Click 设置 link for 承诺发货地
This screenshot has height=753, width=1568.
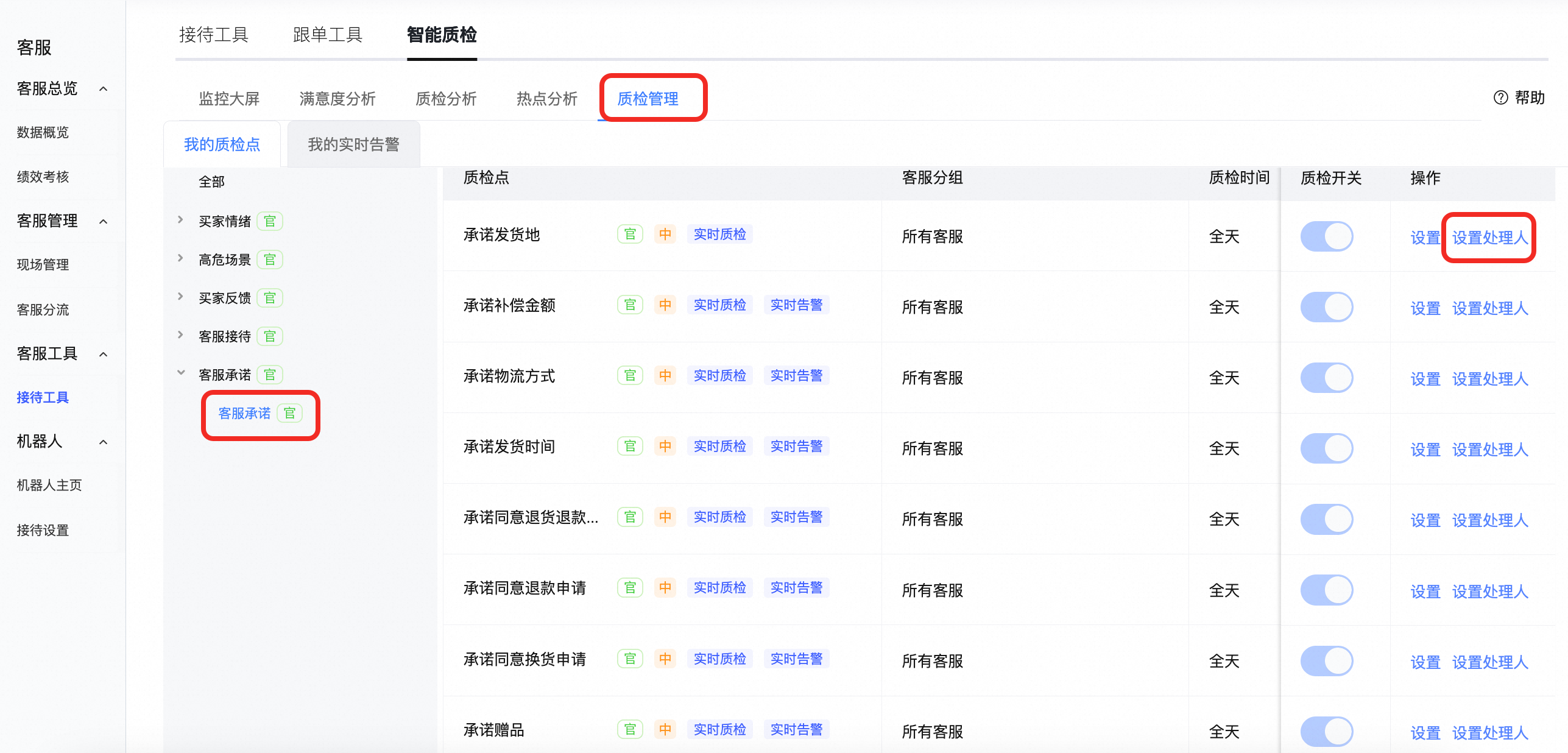[x=1425, y=238]
